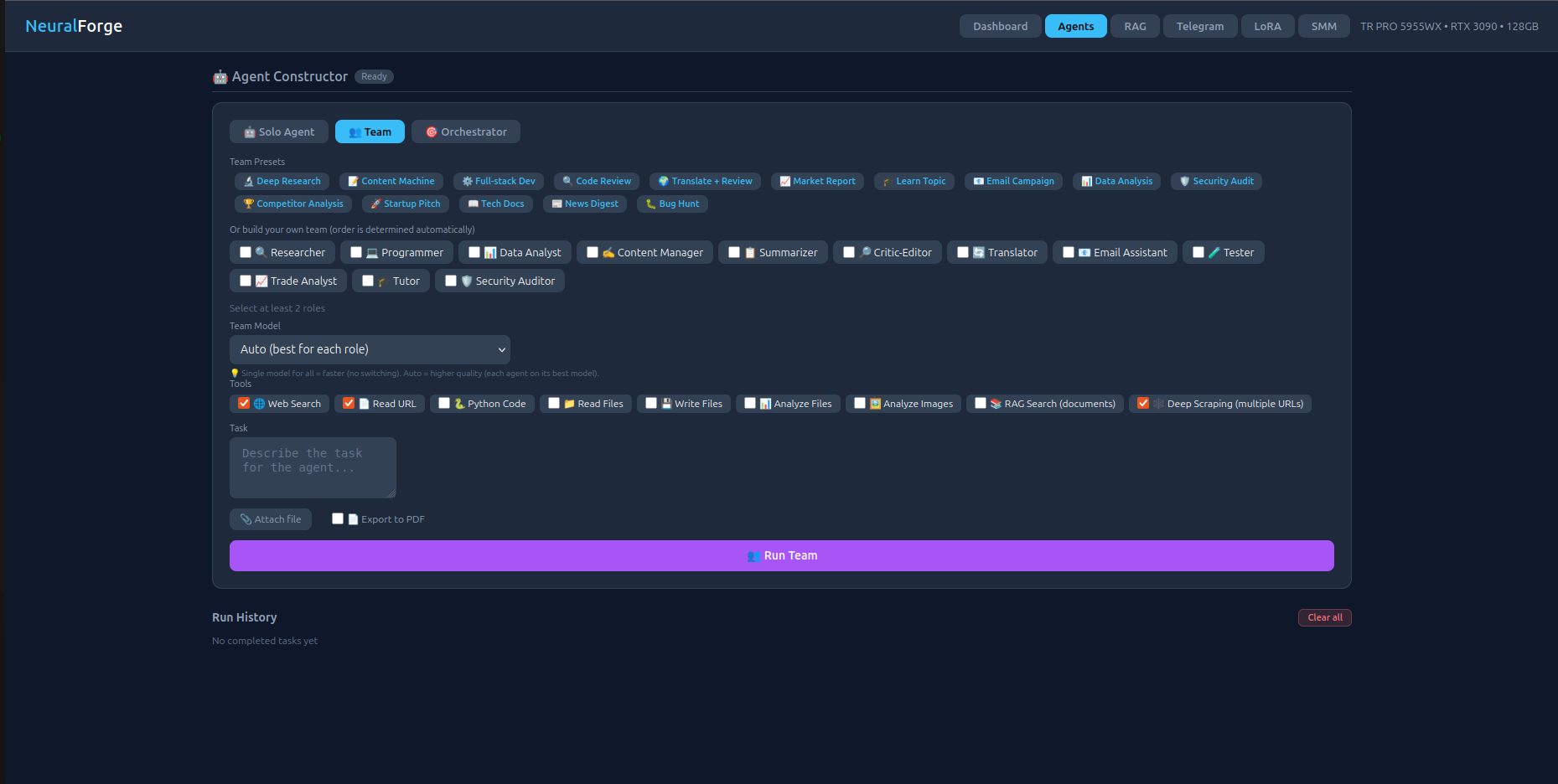
Task: Choose the Market Report preset
Action: click(817, 181)
